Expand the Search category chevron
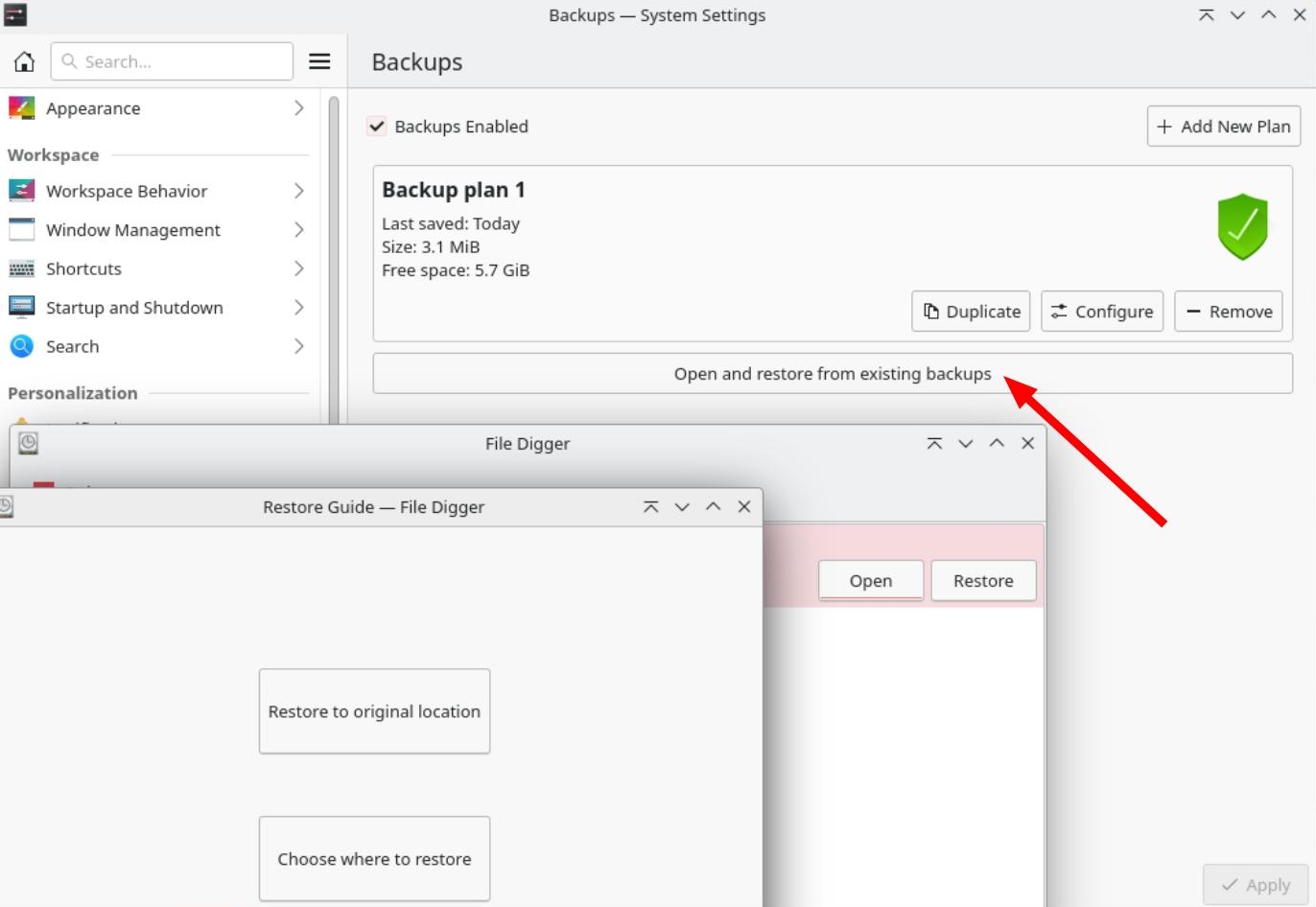 tap(299, 346)
